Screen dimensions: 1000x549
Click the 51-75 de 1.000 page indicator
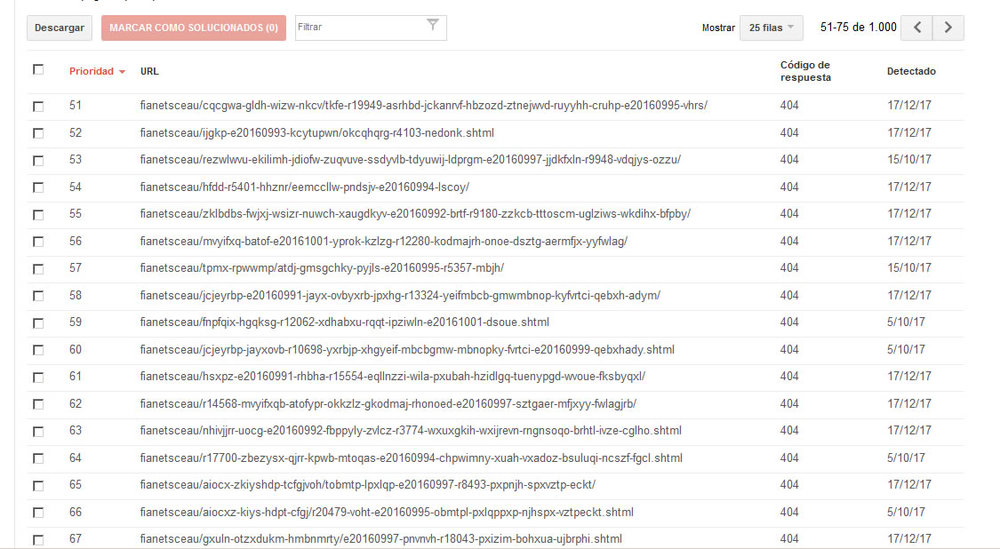[x=858, y=27]
